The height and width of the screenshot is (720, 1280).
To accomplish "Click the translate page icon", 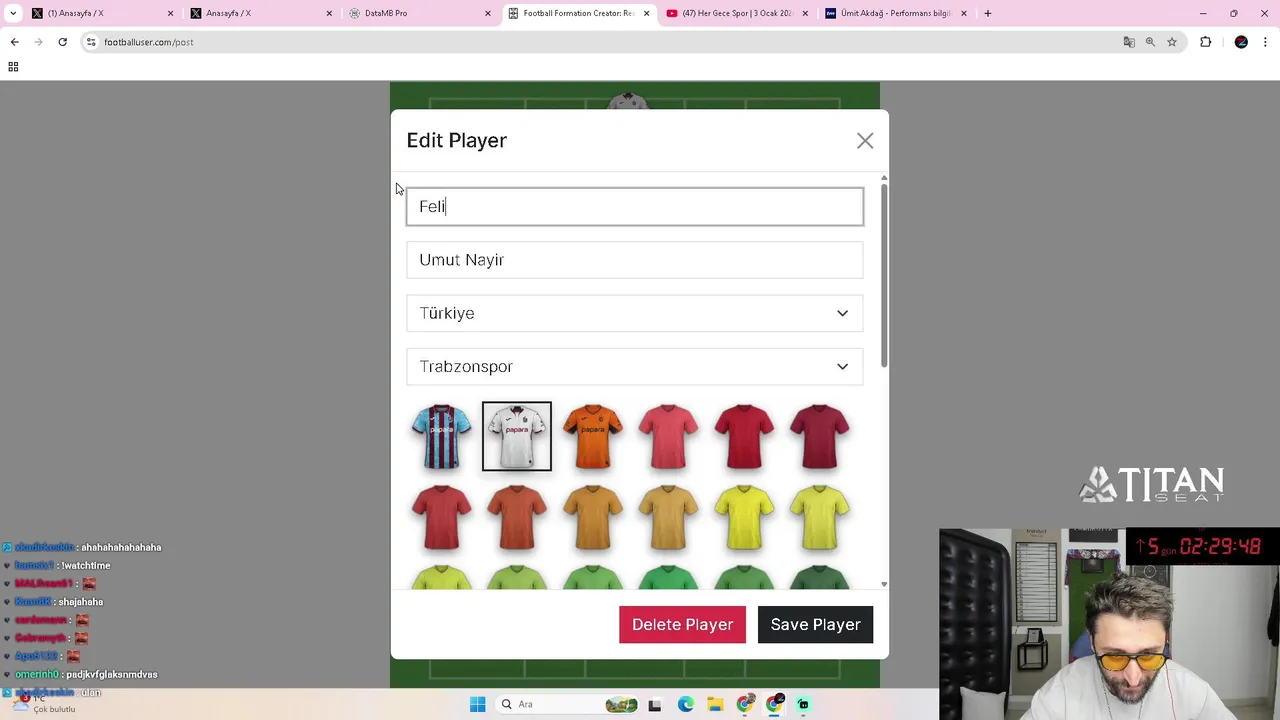I will pos(1129,42).
